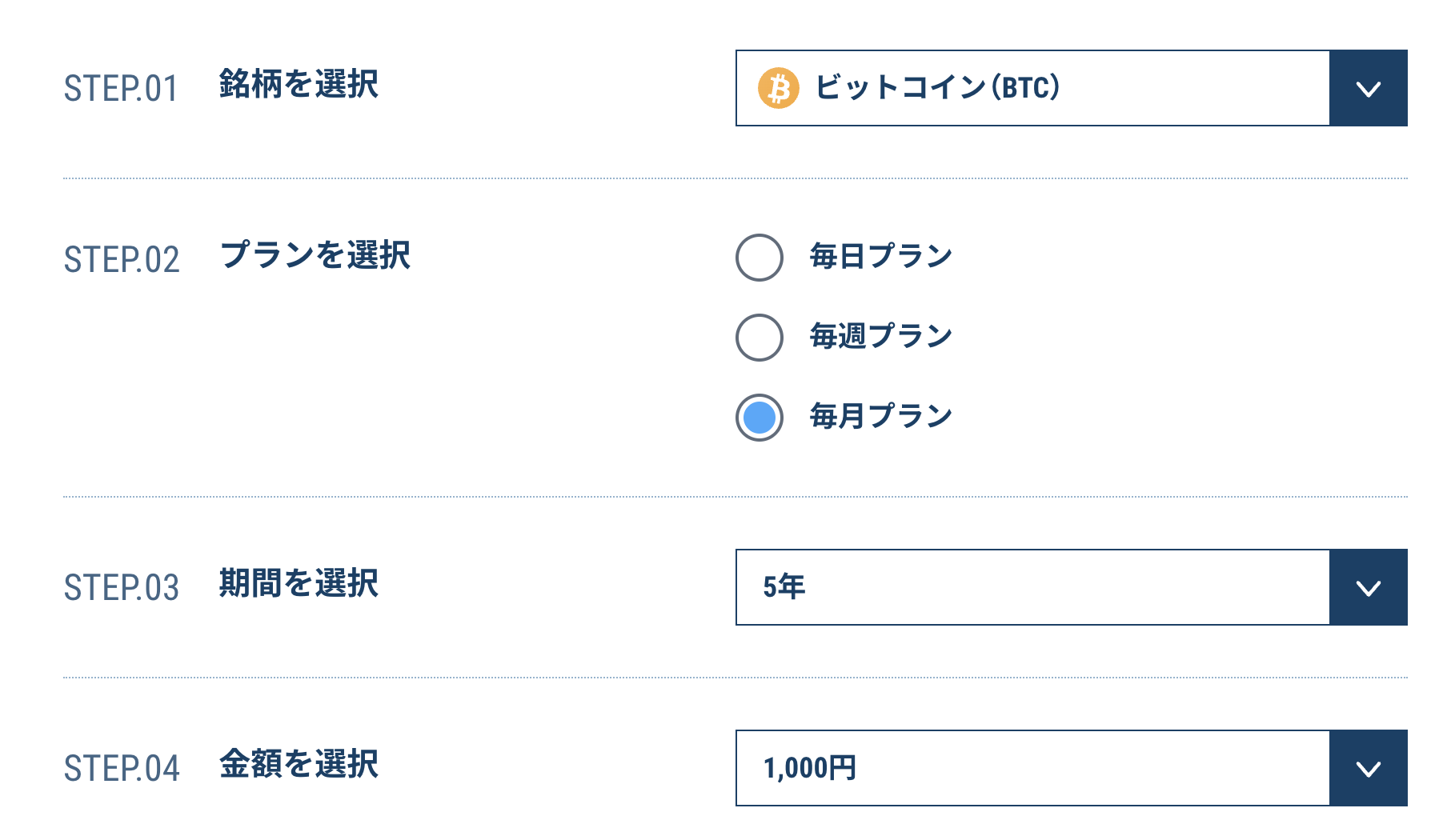The height and width of the screenshot is (840, 1455).
Task: Click the プランを選択 heading
Action: (x=315, y=256)
